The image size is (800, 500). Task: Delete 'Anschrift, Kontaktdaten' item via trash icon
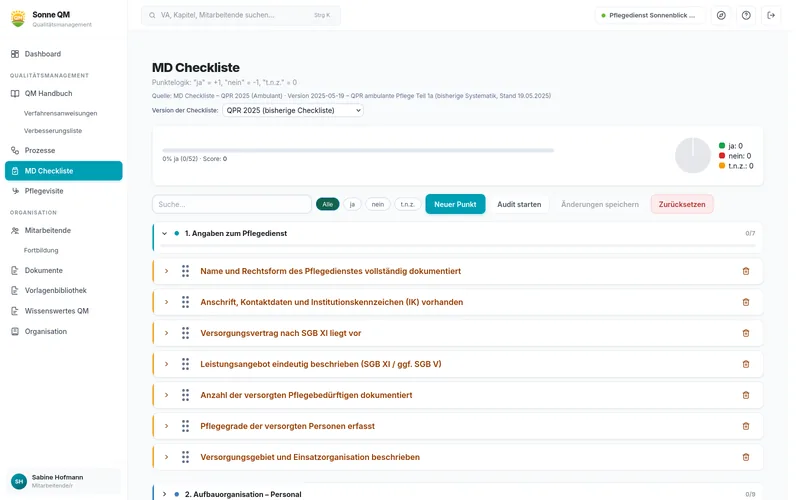click(745, 302)
